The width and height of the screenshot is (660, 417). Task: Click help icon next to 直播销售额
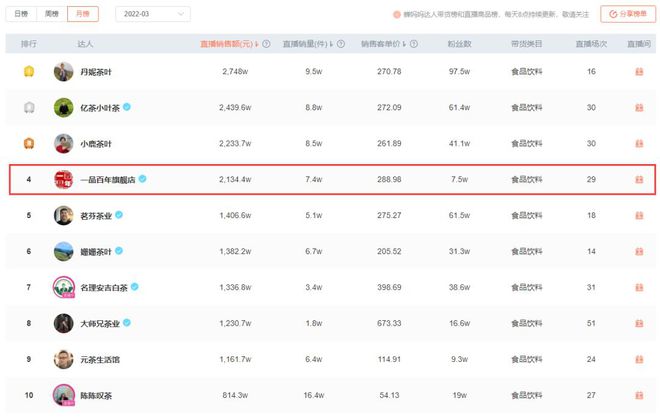point(266,44)
